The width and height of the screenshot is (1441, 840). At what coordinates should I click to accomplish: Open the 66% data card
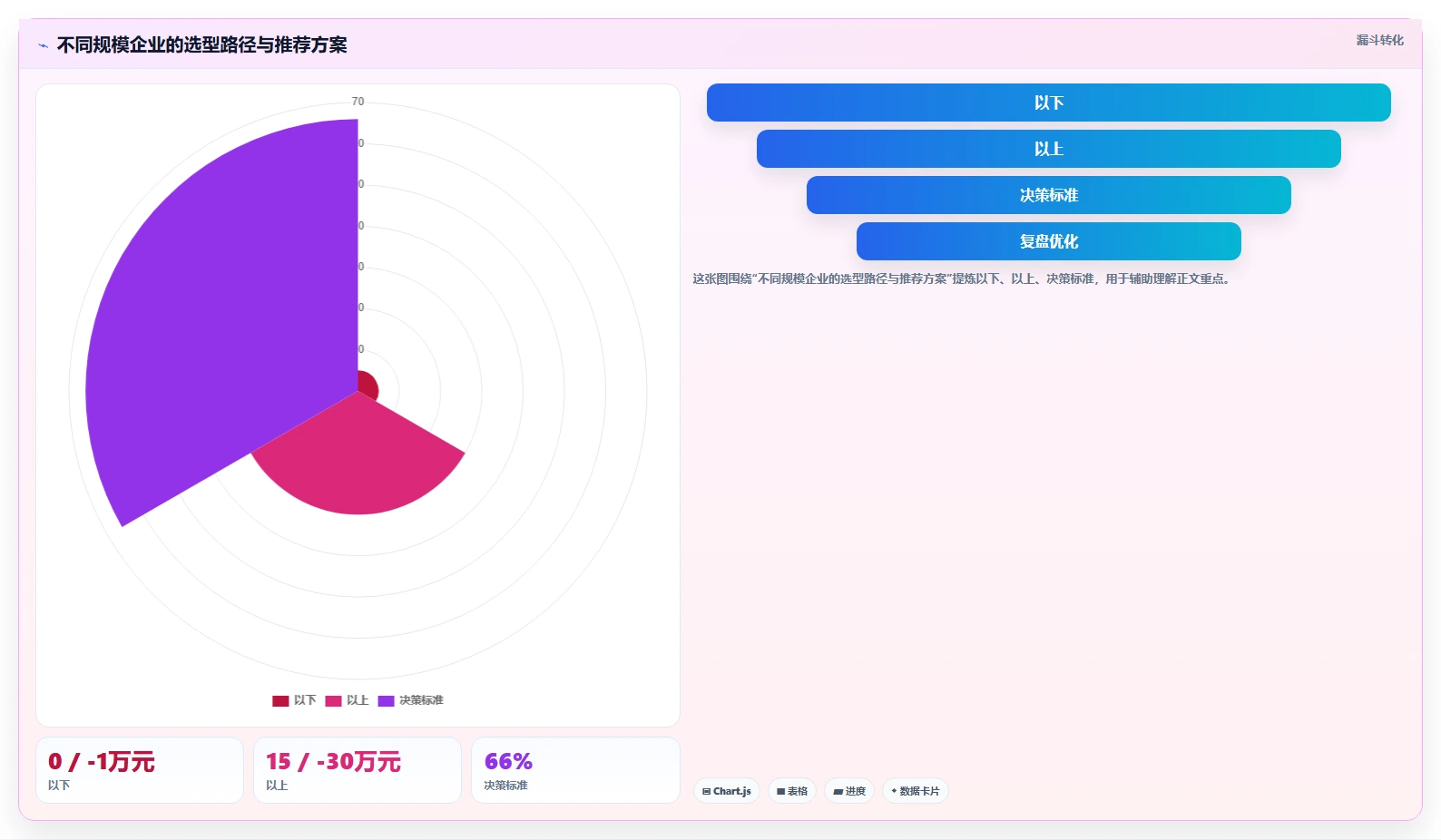tap(575, 770)
